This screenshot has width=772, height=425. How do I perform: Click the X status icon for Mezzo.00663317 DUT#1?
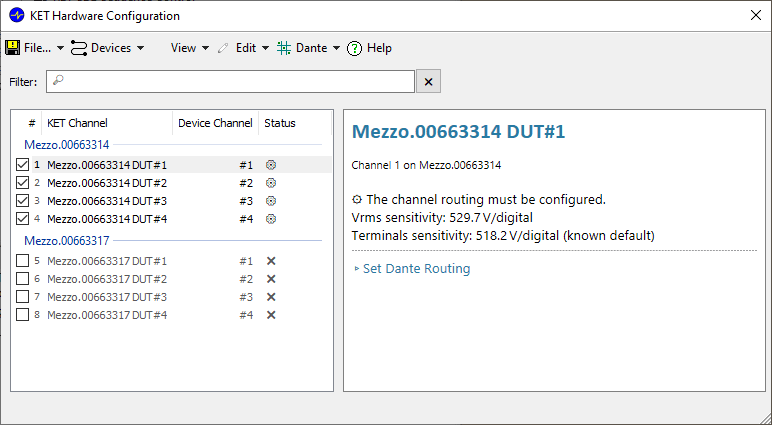click(271, 261)
